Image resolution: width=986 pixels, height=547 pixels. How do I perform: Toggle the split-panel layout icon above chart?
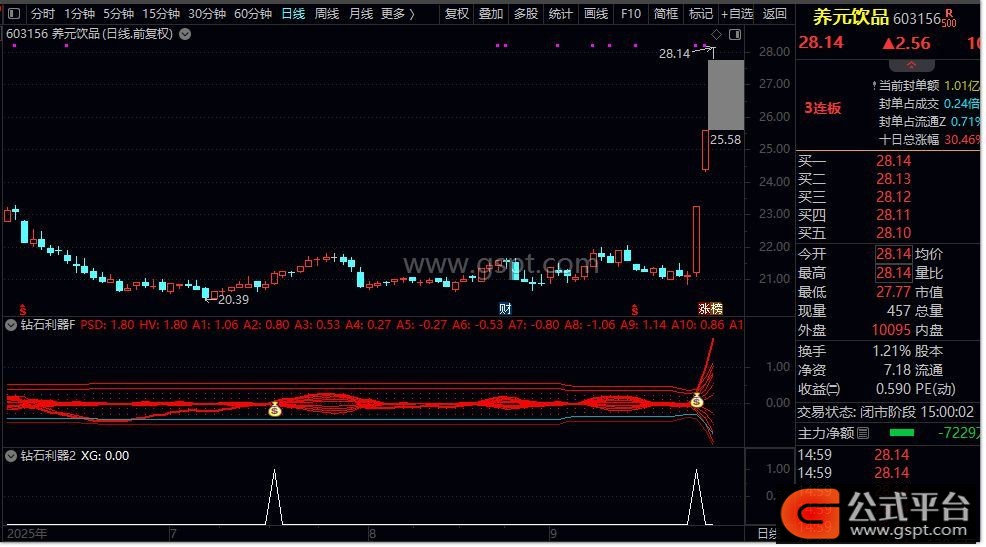point(734,34)
